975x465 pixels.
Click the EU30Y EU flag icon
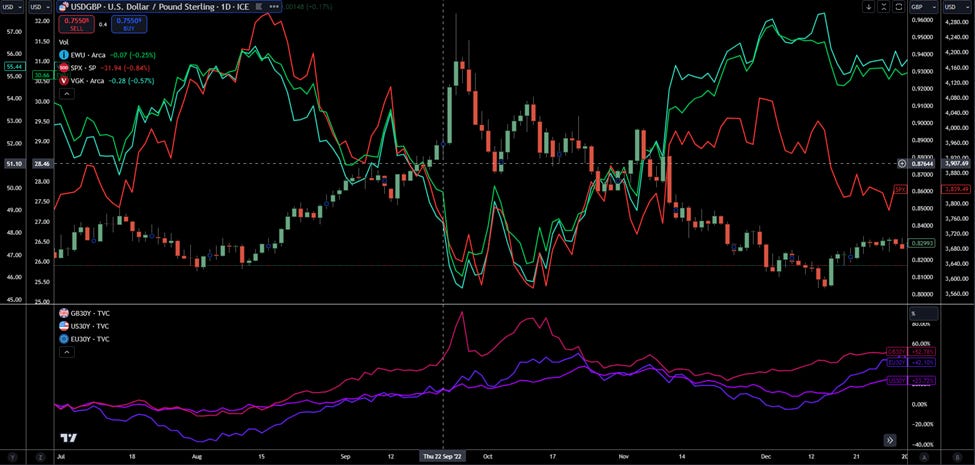point(63,339)
